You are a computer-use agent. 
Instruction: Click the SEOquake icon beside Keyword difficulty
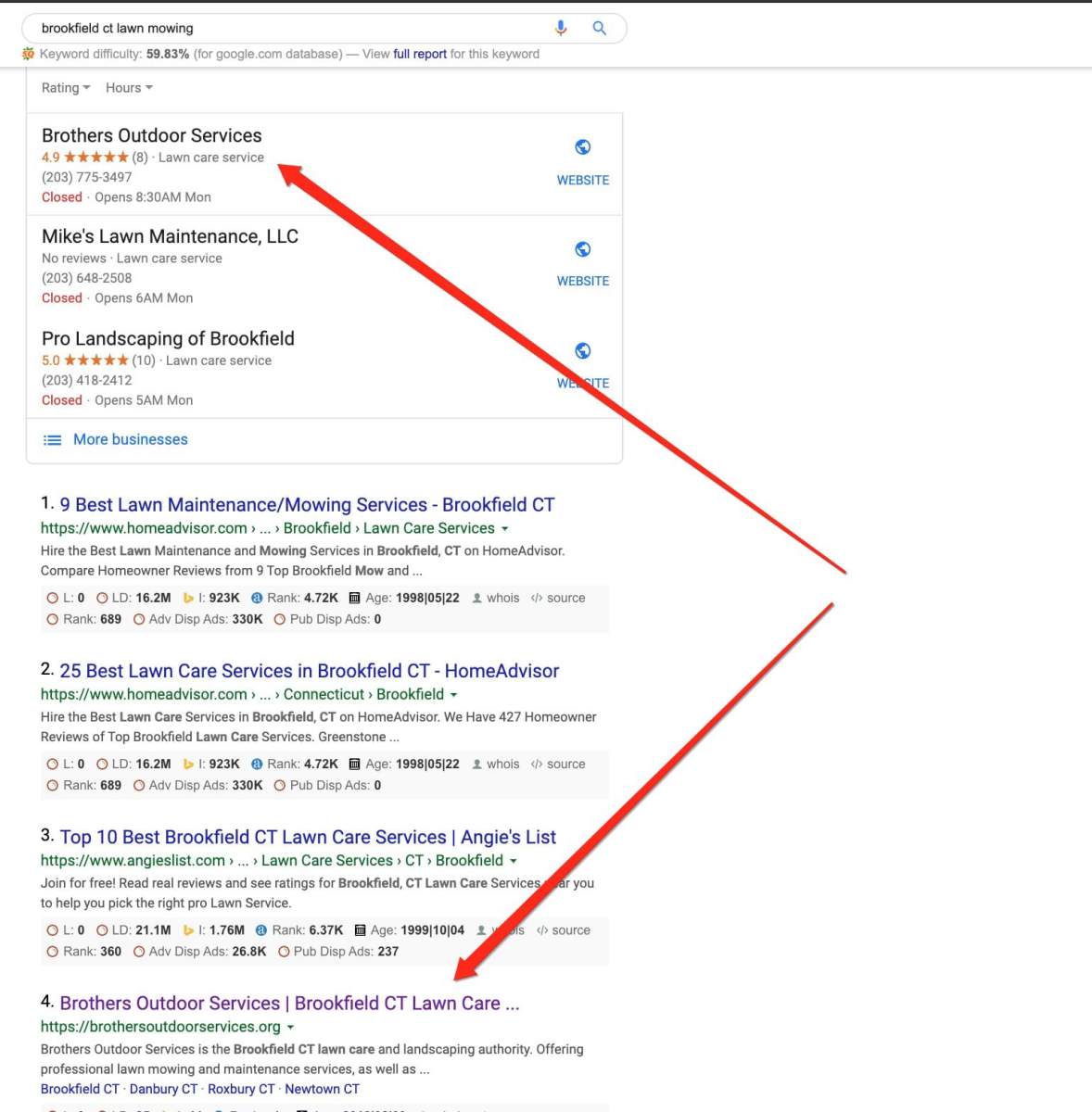[x=28, y=54]
